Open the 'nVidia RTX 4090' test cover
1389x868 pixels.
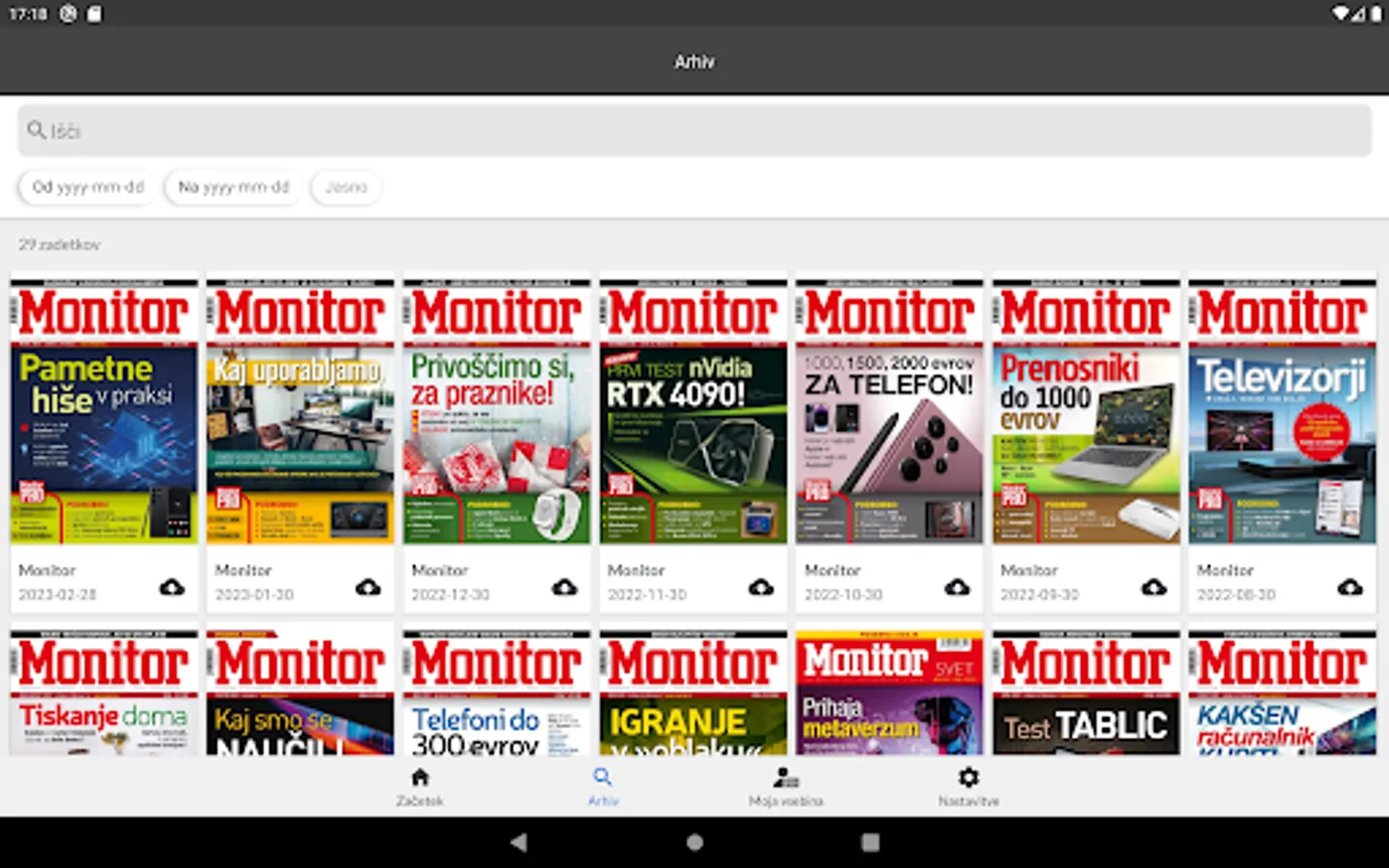[x=694, y=412]
